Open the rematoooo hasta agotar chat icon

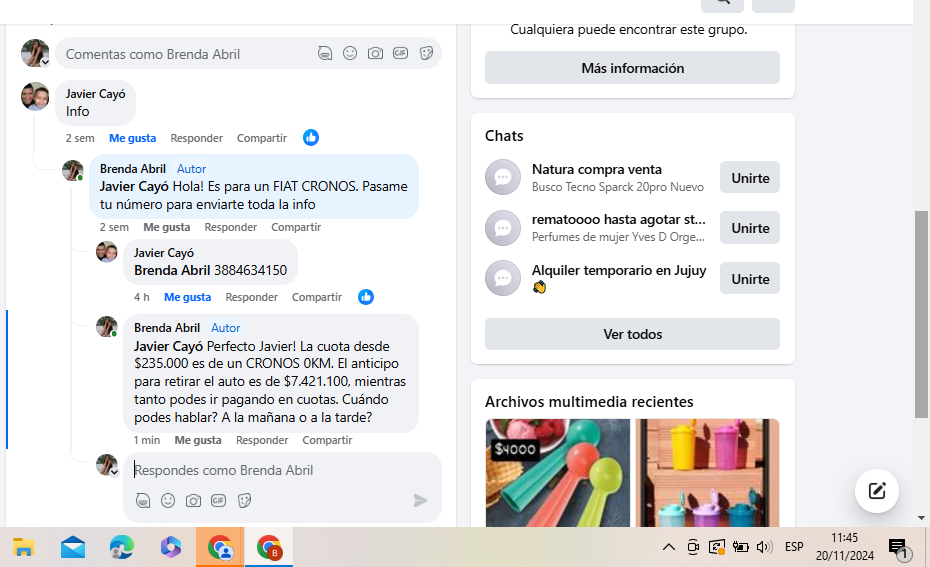tap(503, 228)
